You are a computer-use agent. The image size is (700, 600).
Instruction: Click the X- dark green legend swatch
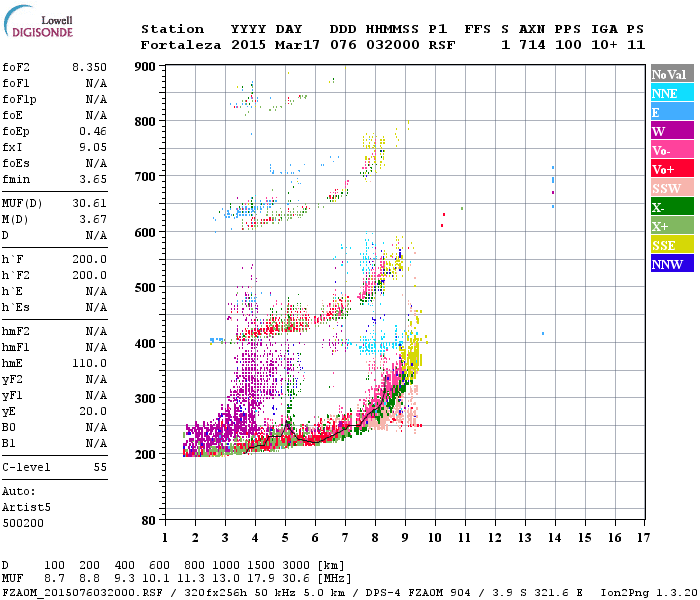point(672,207)
